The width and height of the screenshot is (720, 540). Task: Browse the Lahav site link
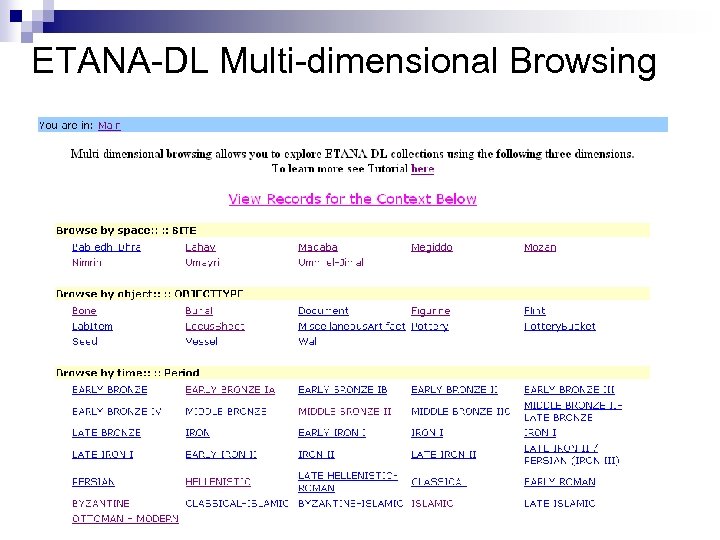(200, 248)
